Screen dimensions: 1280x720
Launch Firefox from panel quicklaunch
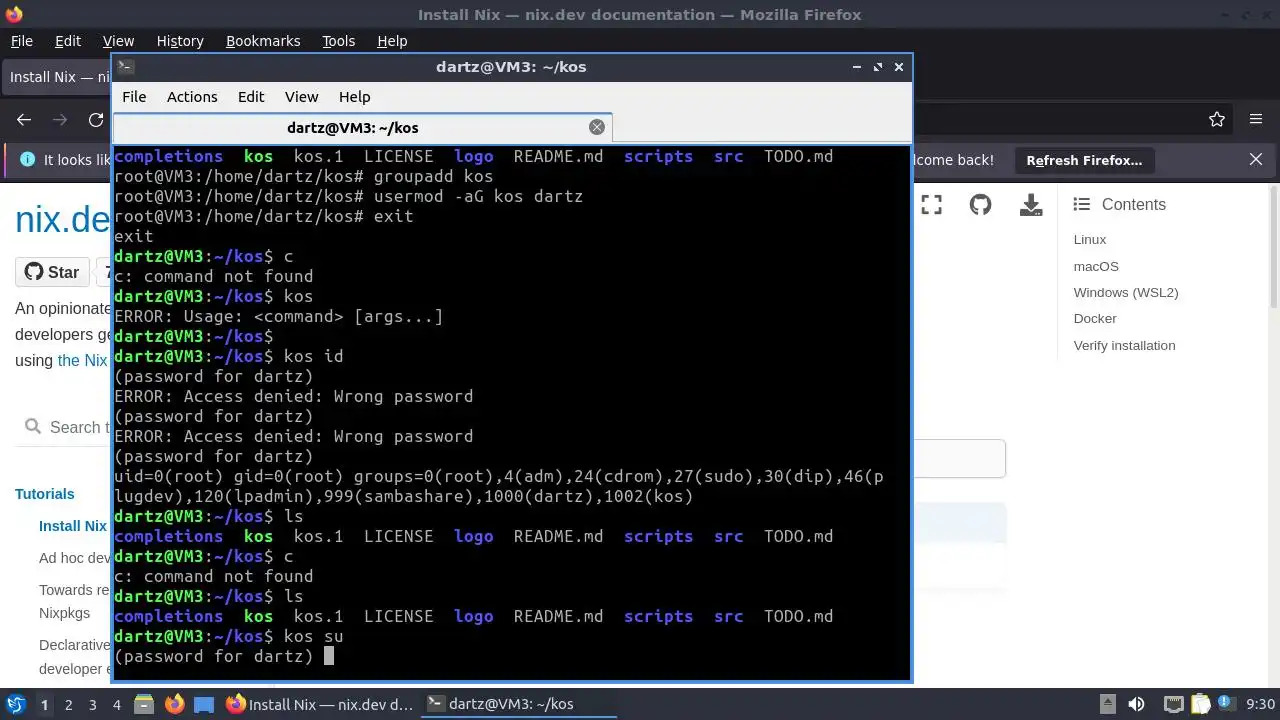pyautogui.click(x=174, y=704)
